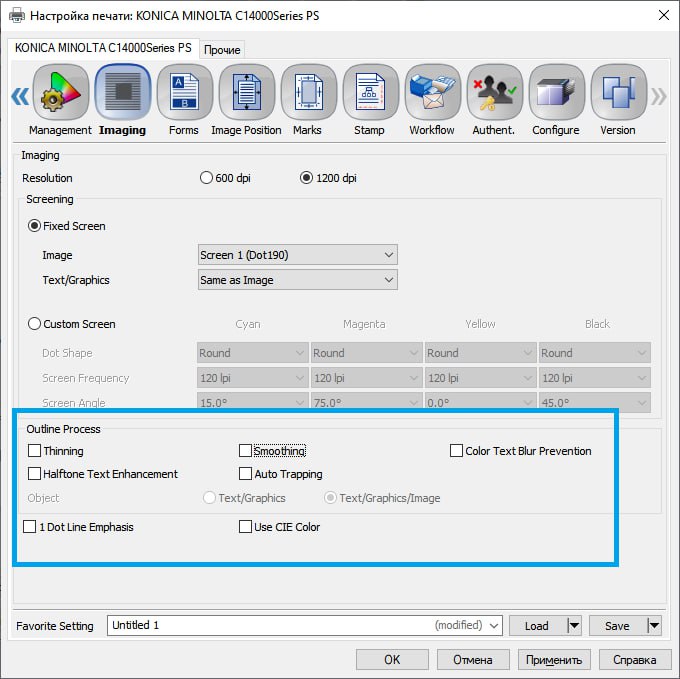Enable 1 Dot Line Emphasis

29,526
